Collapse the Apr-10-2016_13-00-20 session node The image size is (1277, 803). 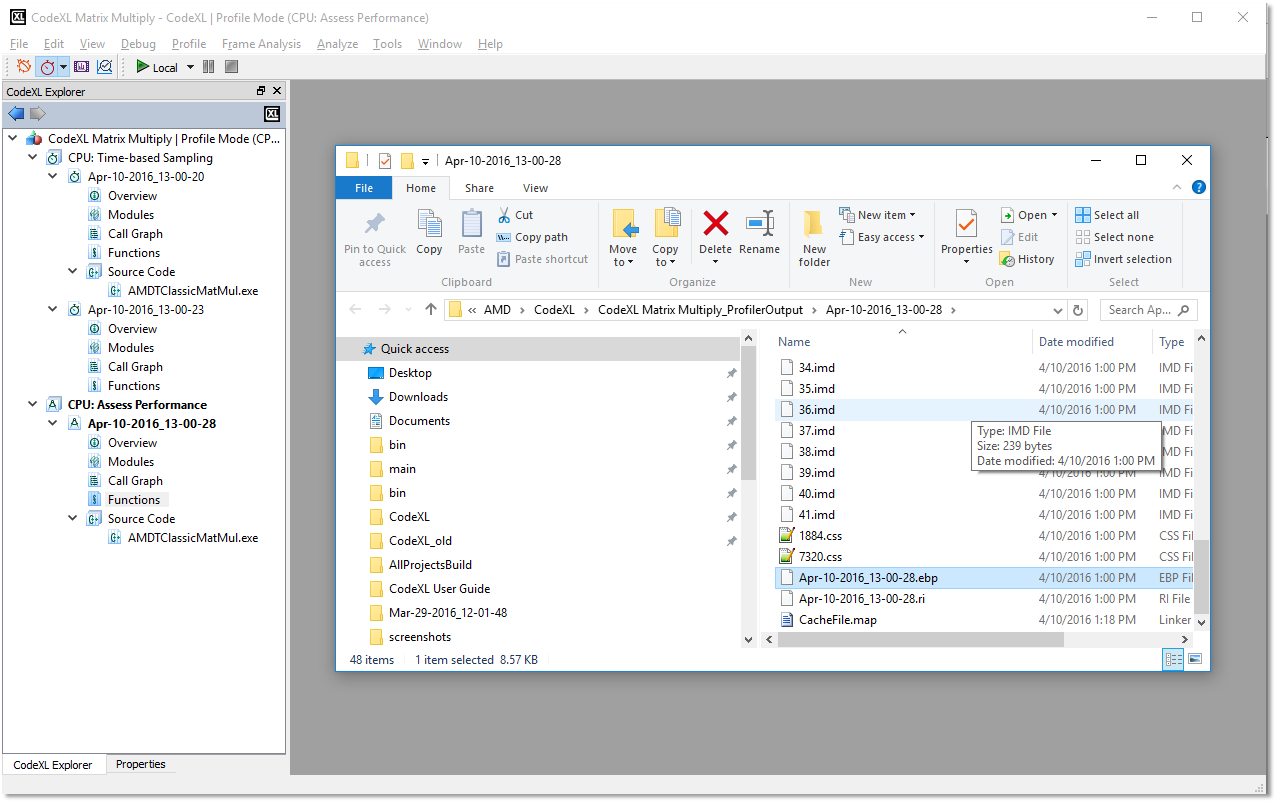53,177
